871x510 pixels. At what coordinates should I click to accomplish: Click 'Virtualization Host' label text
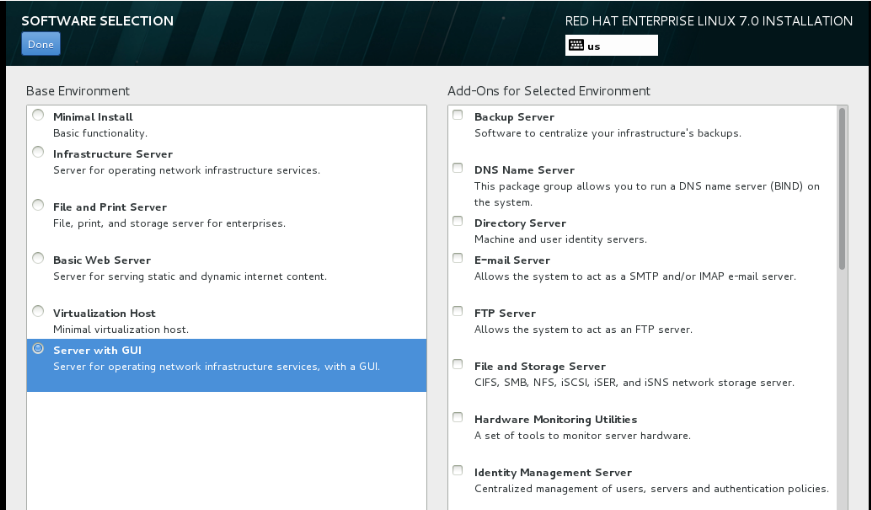(104, 313)
